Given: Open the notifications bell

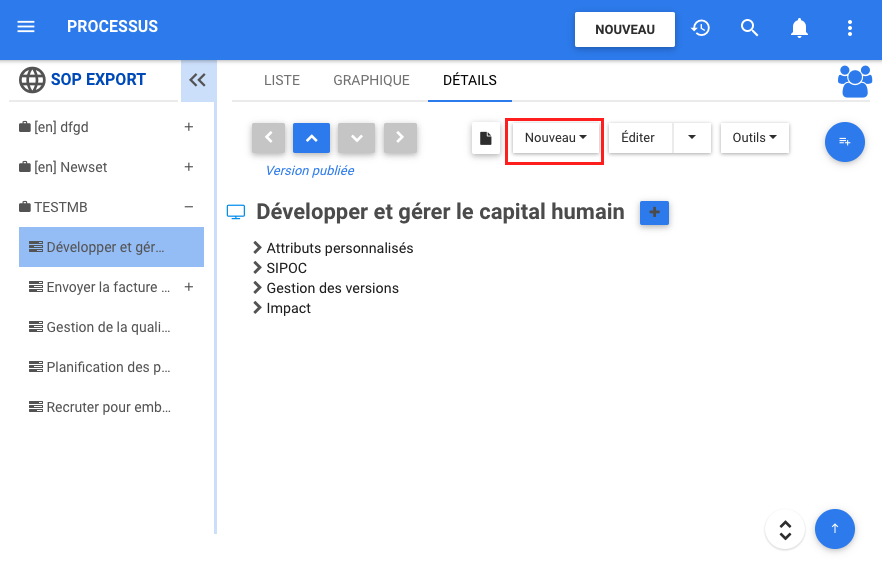Looking at the screenshot, I should click(799, 28).
